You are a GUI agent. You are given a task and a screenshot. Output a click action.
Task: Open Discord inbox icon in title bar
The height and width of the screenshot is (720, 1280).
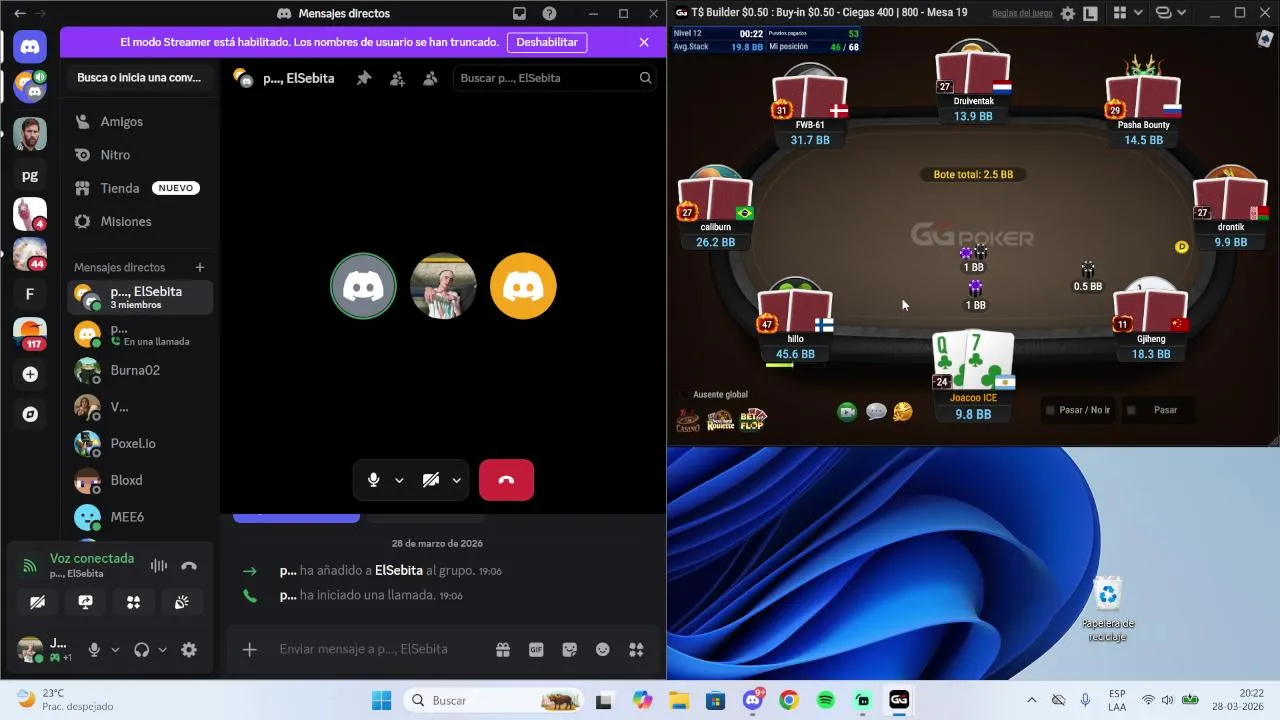coord(519,14)
